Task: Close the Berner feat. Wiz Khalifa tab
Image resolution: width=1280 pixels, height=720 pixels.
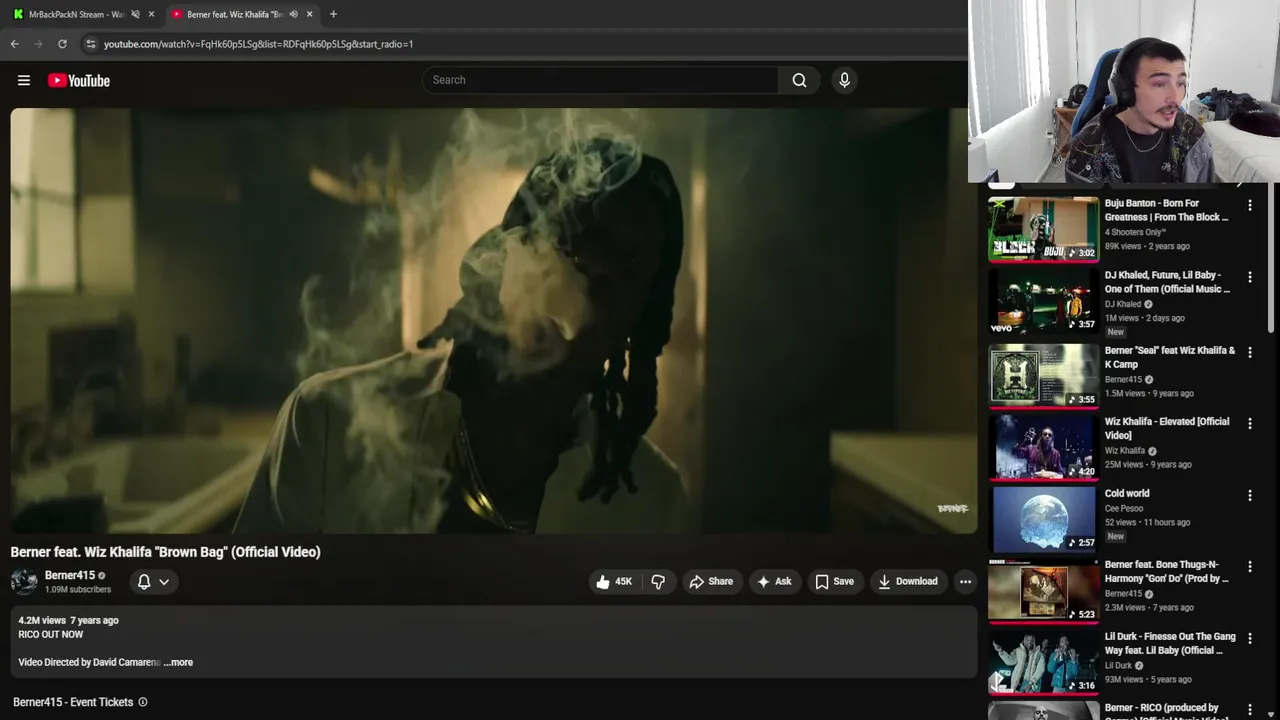Action: tap(310, 14)
